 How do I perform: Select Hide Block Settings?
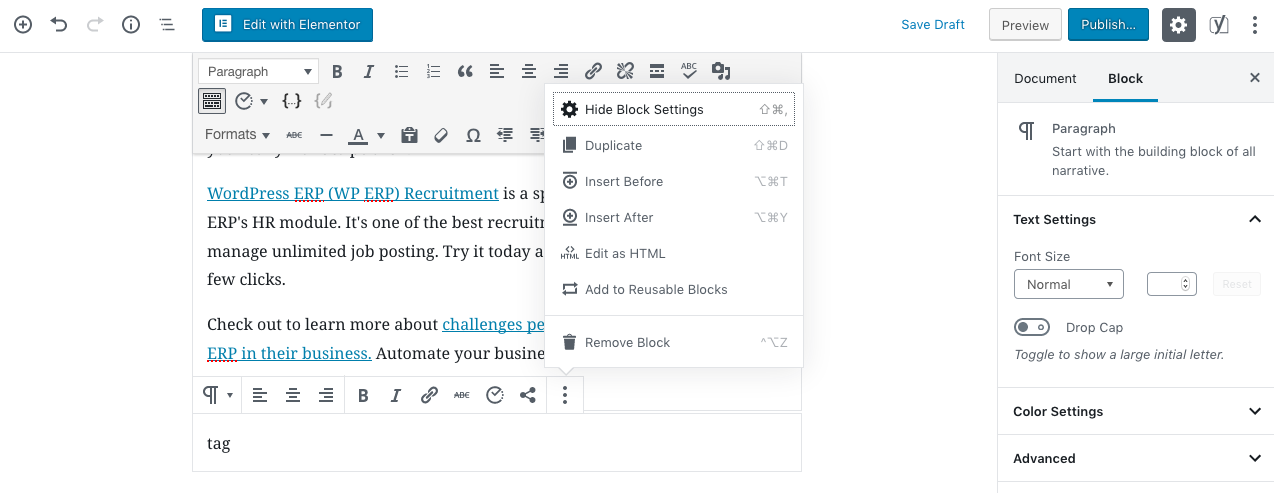[x=673, y=109]
